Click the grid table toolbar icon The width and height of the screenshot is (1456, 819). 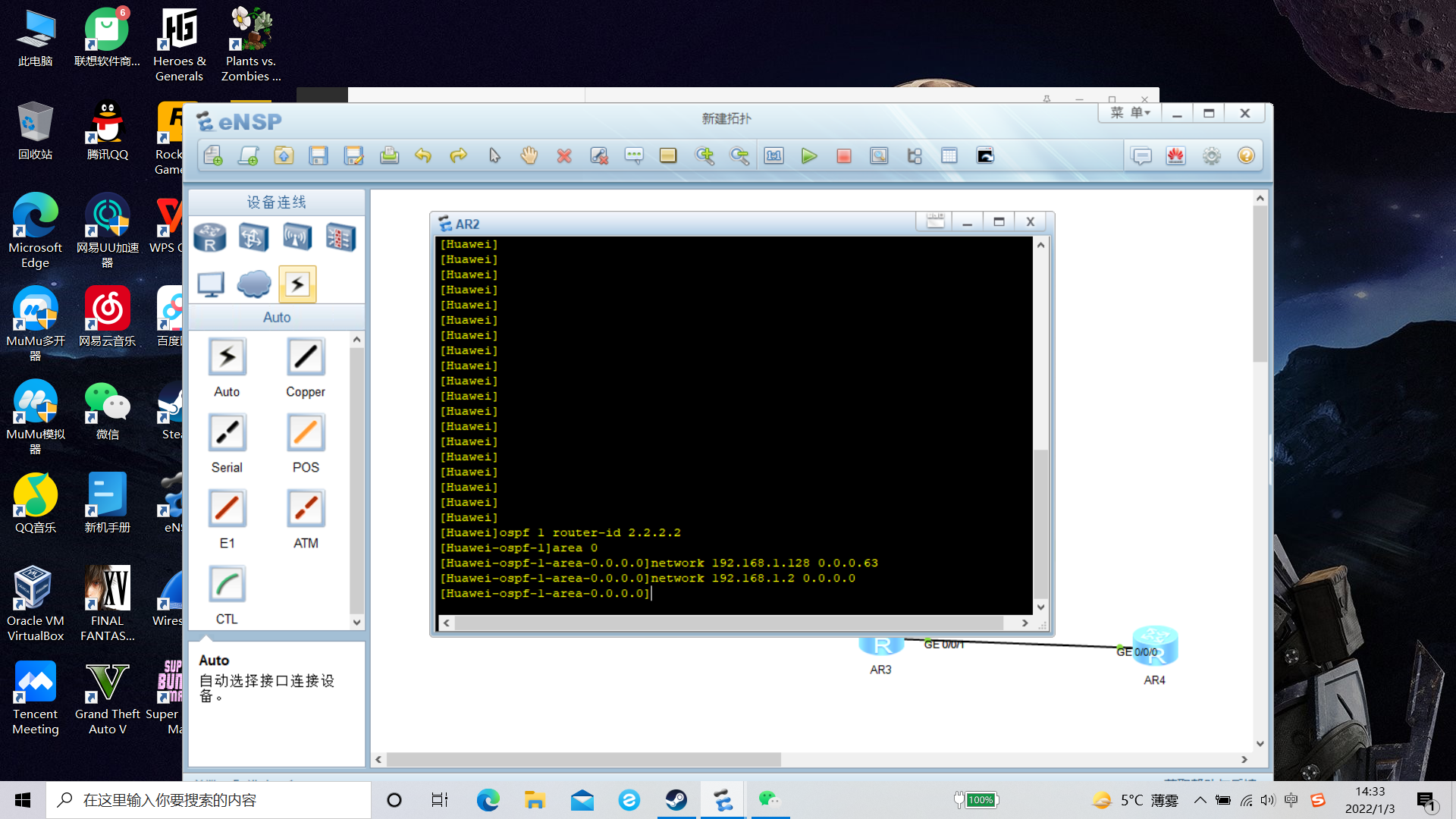949,156
